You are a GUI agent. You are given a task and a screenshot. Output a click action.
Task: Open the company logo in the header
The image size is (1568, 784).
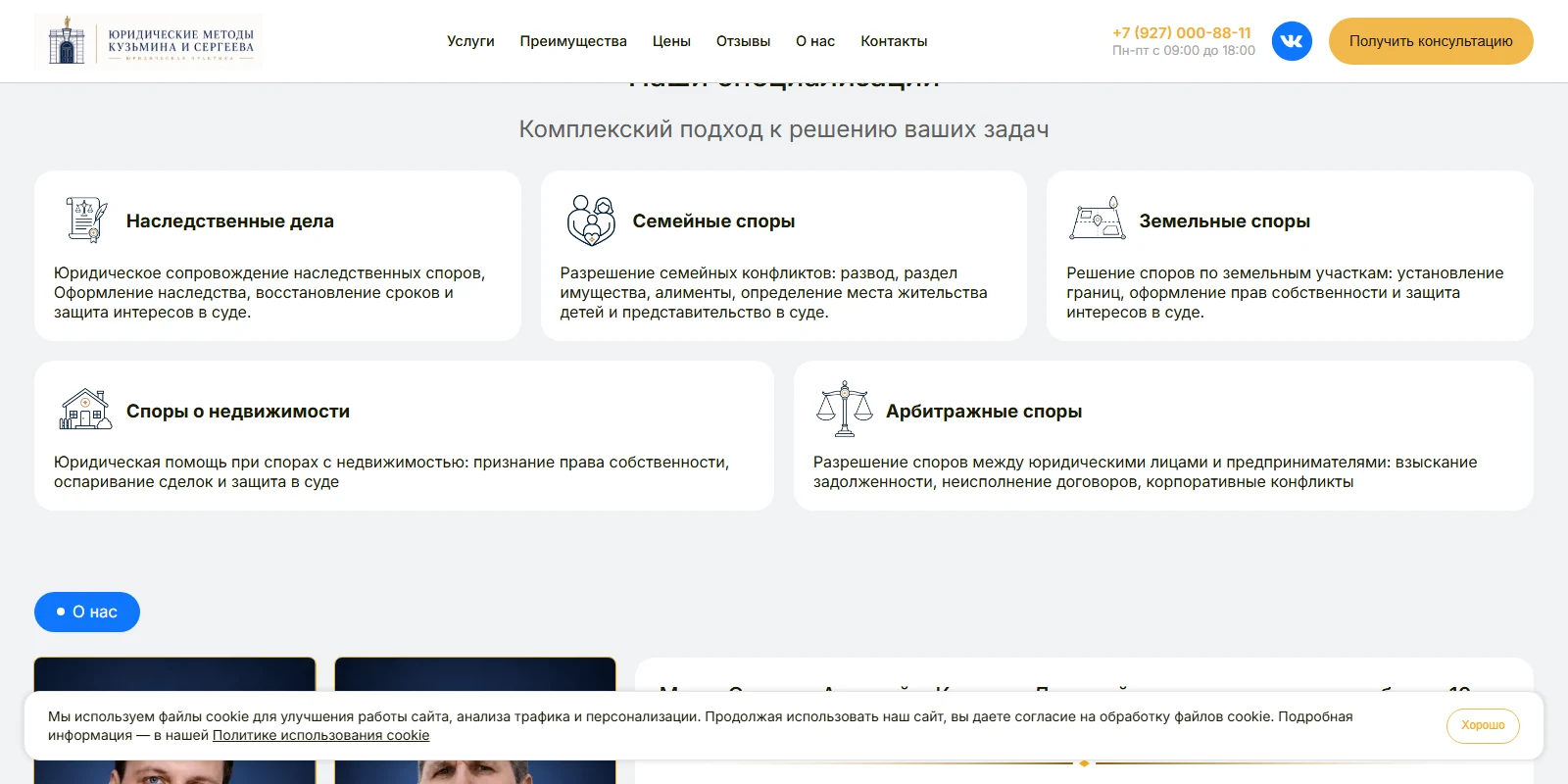tap(149, 41)
